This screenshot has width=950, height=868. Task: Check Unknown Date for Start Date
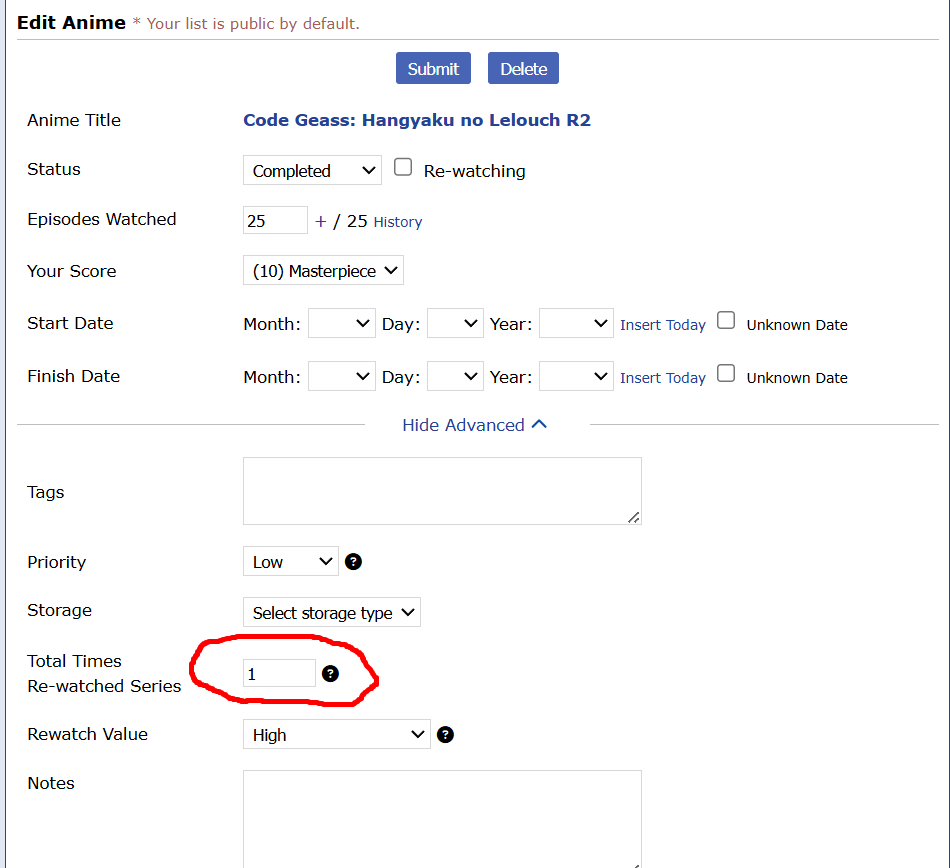click(x=726, y=320)
